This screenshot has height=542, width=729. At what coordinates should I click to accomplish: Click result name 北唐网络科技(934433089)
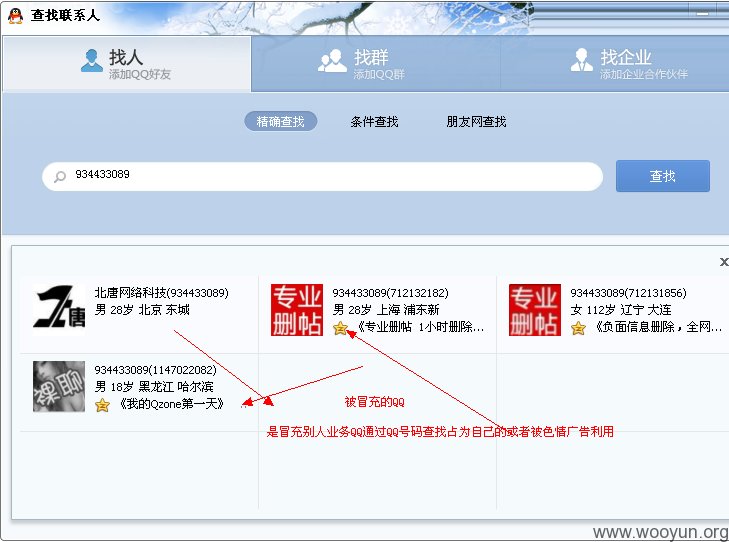(x=162, y=293)
